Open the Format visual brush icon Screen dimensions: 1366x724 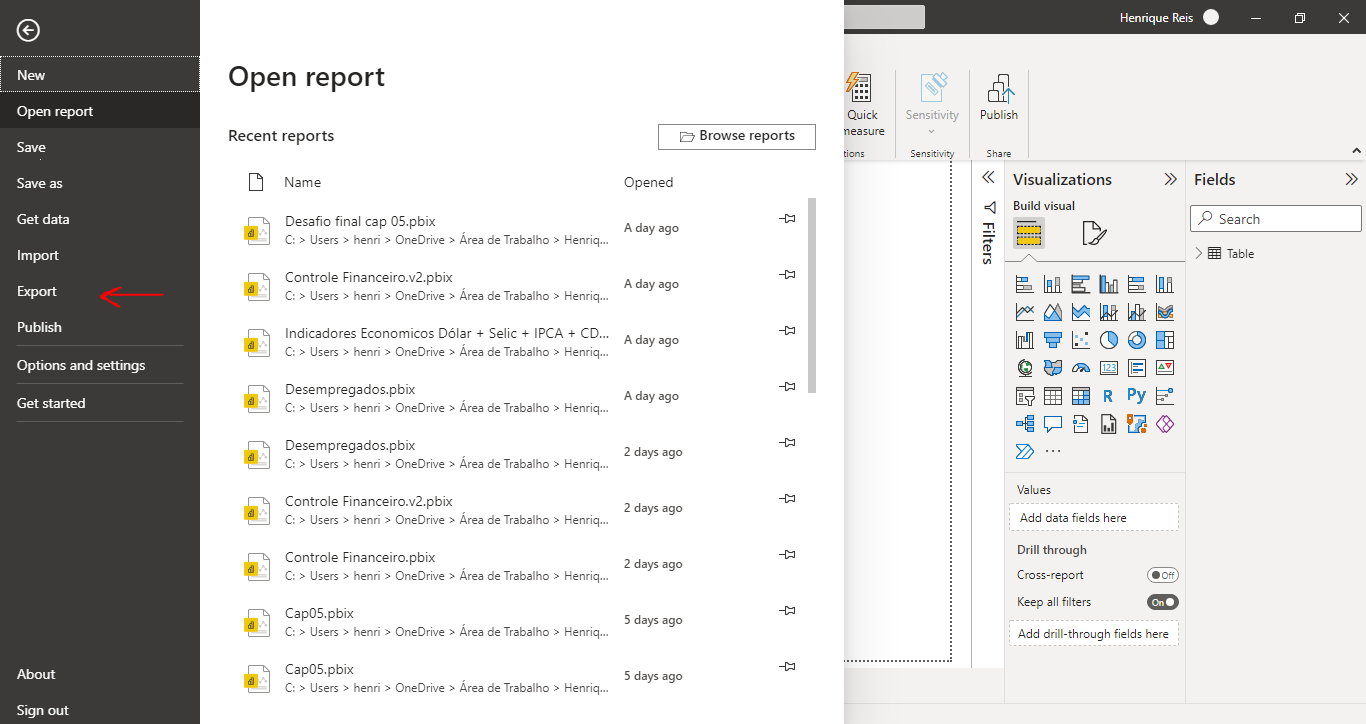click(x=1094, y=234)
